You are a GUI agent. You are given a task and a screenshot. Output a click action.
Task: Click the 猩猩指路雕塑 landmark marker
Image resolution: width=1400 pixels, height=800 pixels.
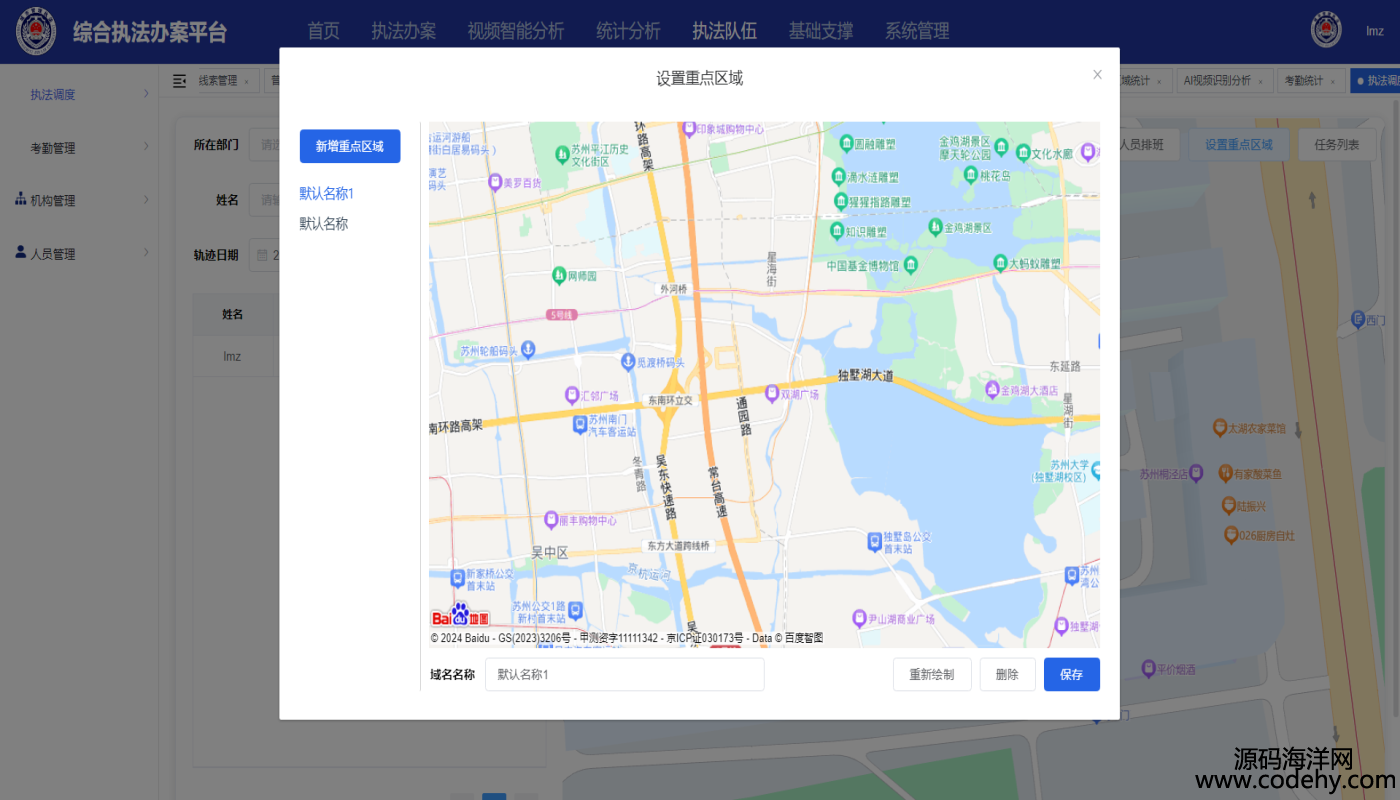pyautogui.click(x=840, y=201)
